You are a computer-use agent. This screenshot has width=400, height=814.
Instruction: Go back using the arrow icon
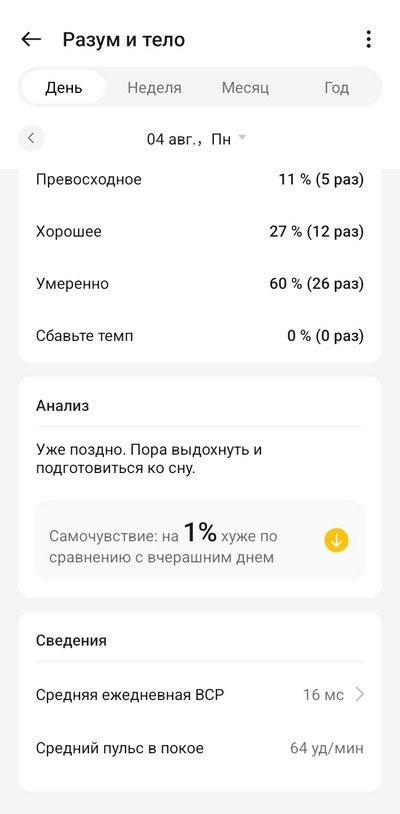(31, 39)
